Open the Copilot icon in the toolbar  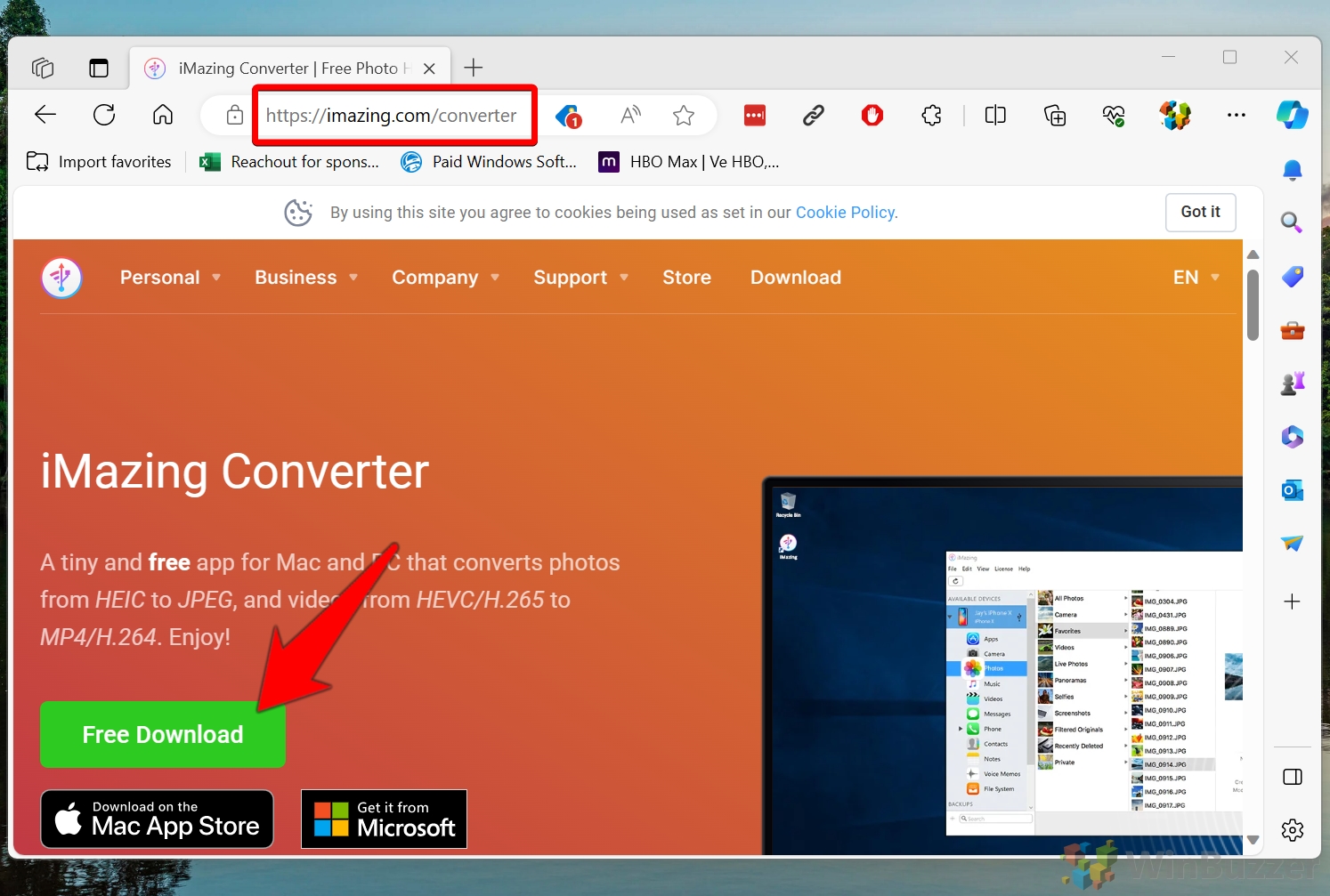coord(1293,115)
